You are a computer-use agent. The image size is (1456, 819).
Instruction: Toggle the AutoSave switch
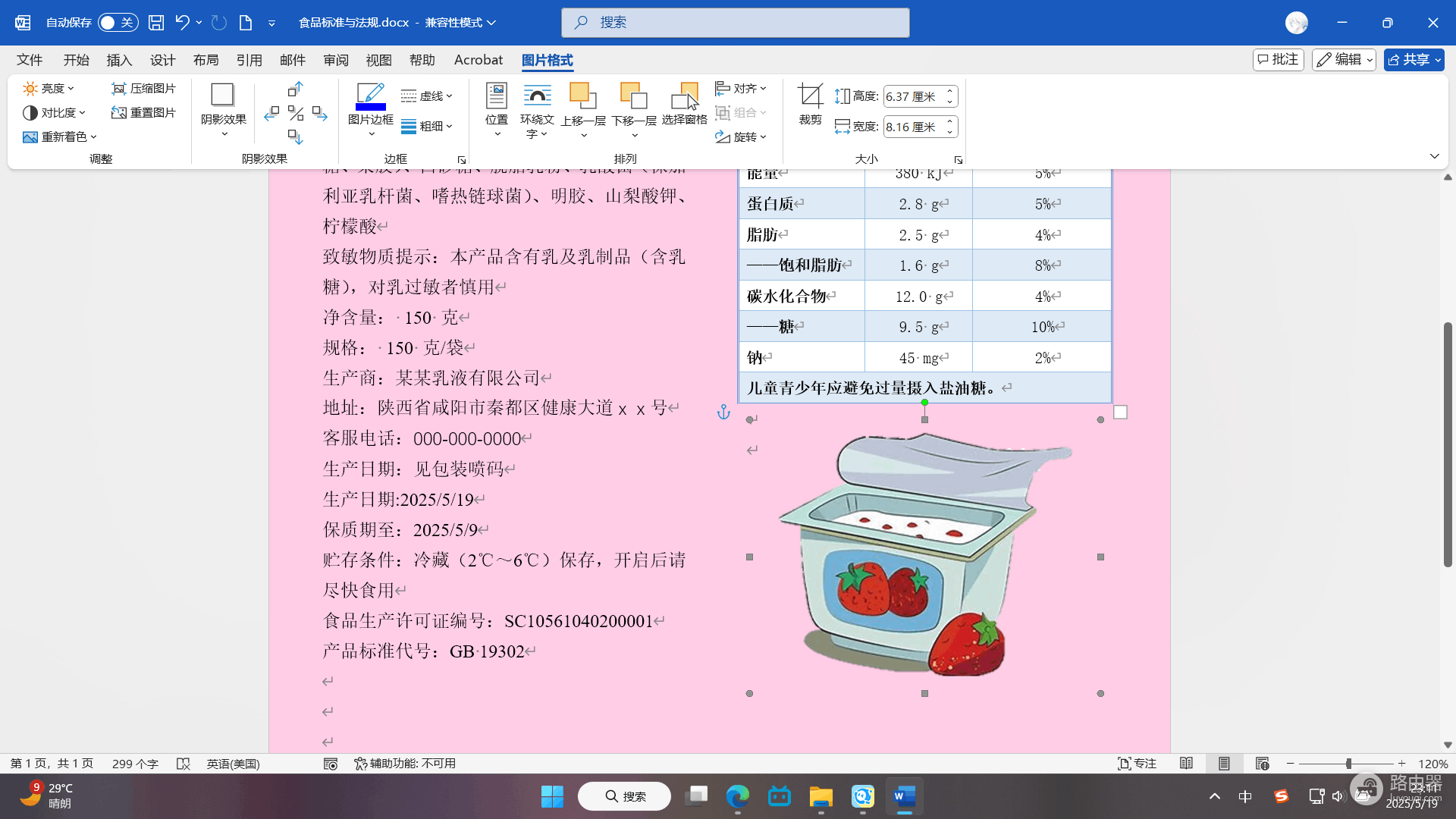118,23
